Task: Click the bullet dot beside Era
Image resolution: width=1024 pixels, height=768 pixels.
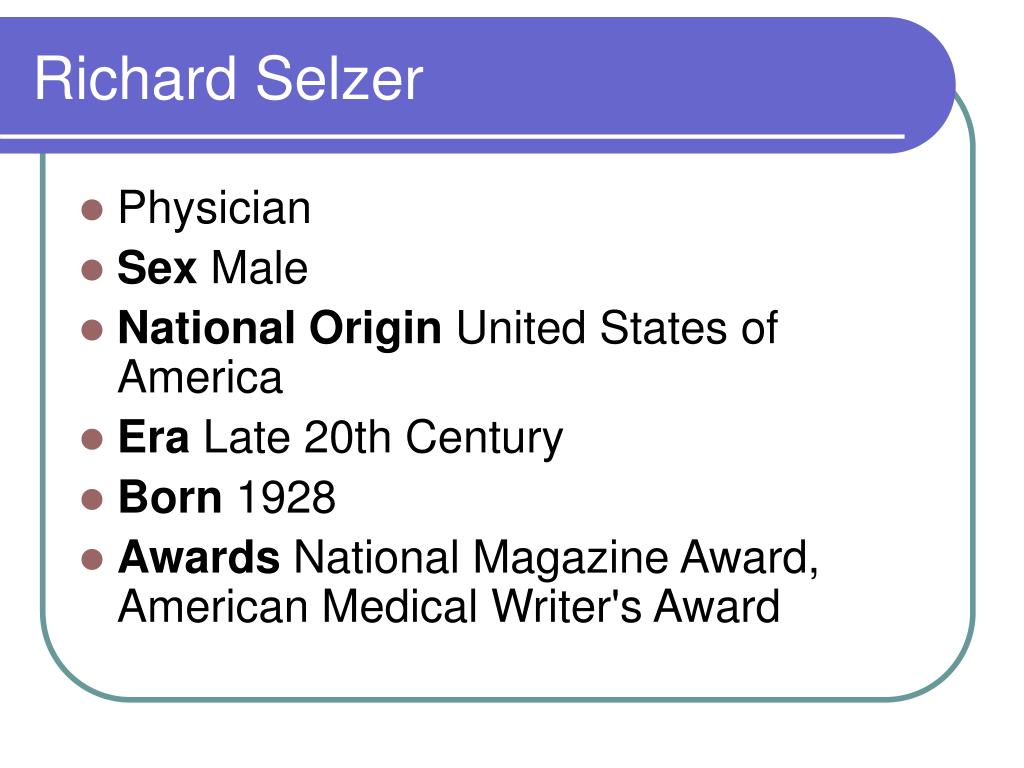Action: point(92,439)
